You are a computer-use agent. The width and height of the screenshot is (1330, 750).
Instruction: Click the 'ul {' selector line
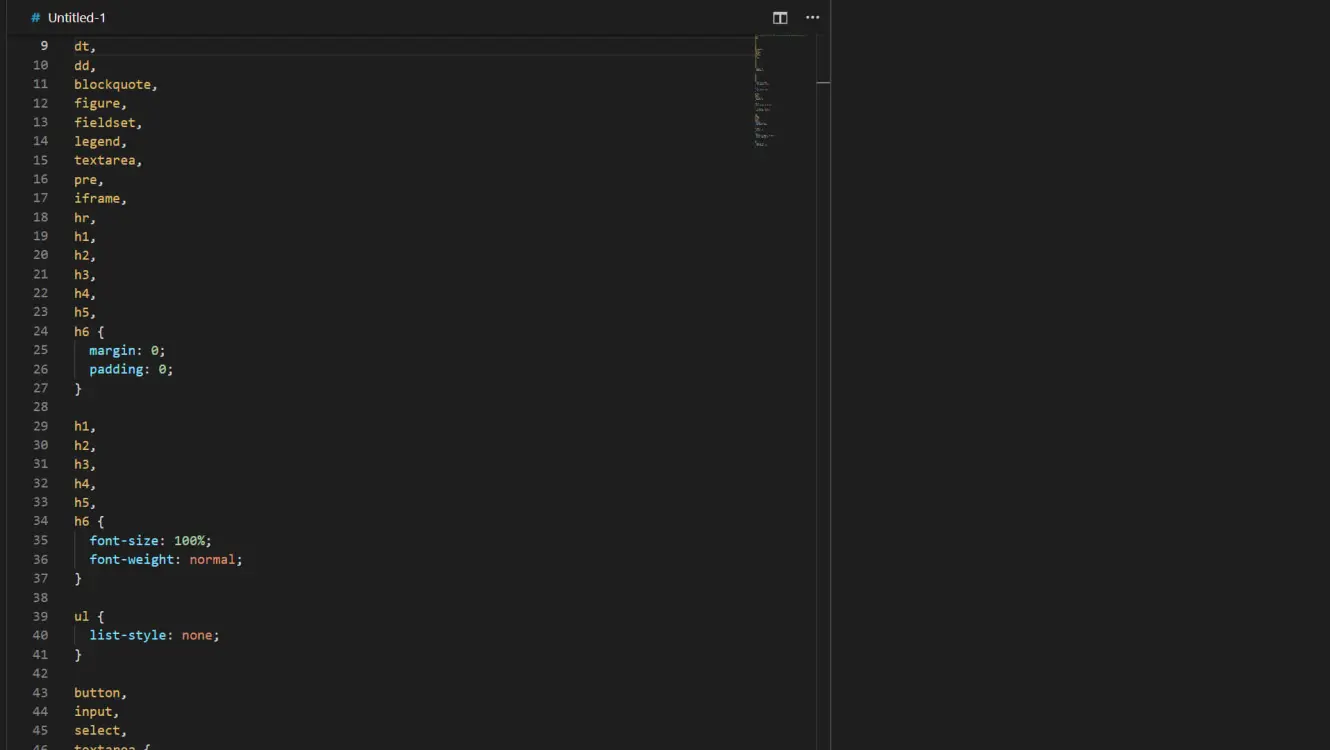pyautogui.click(x=89, y=616)
